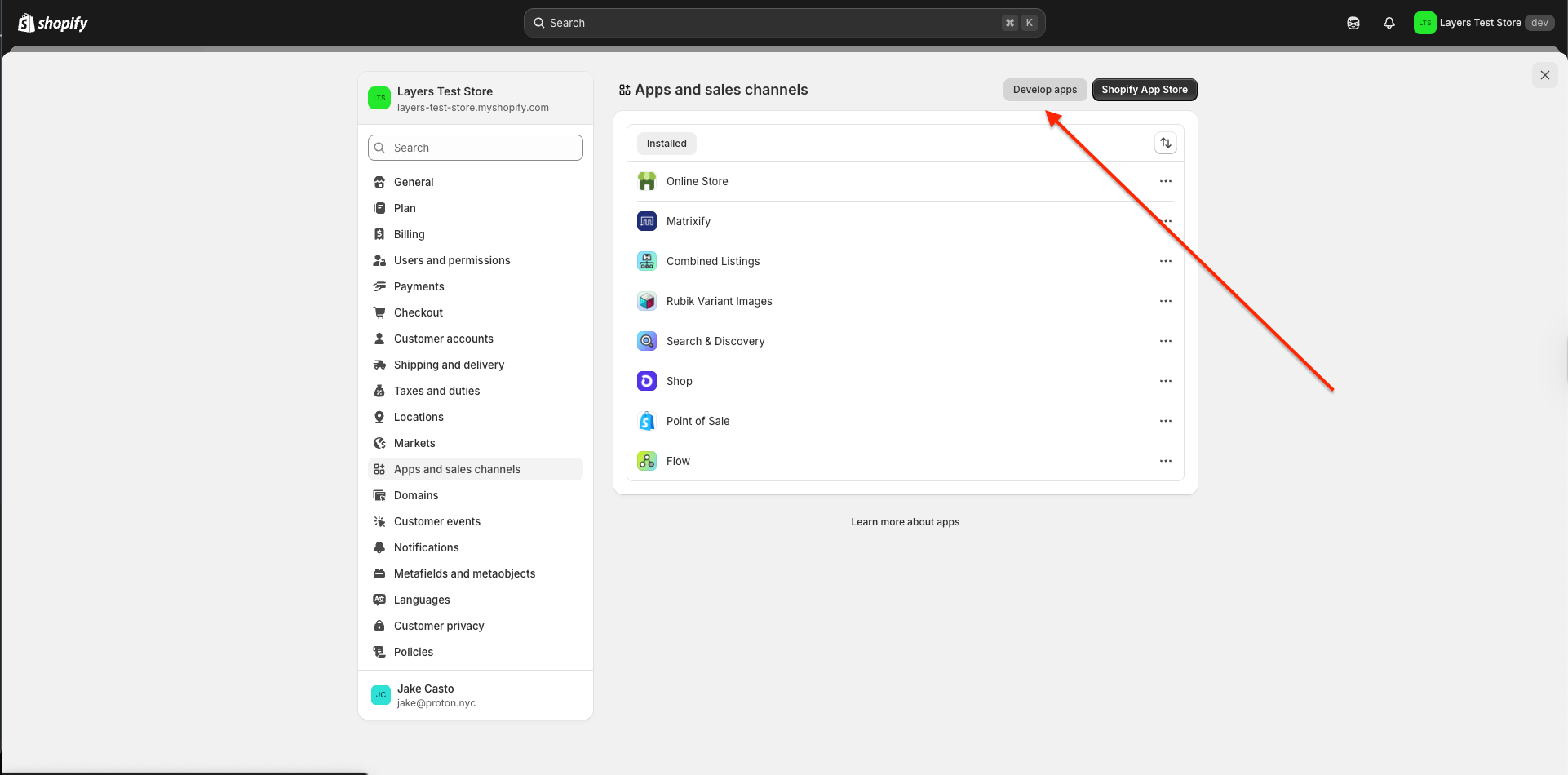
Task: Click the Layers Test Store header in sidebar
Action: pos(476,98)
